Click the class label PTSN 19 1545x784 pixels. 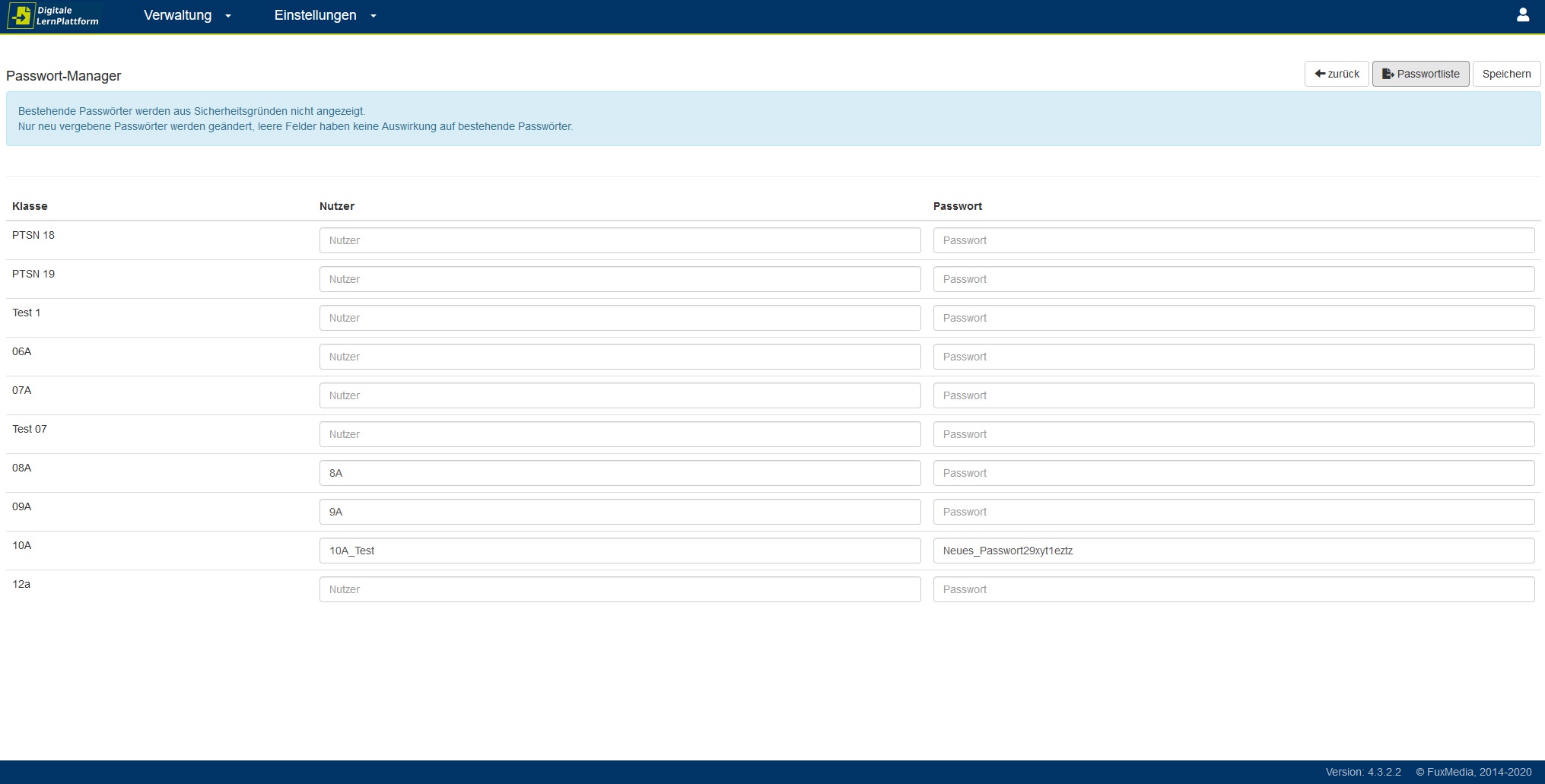(33, 274)
